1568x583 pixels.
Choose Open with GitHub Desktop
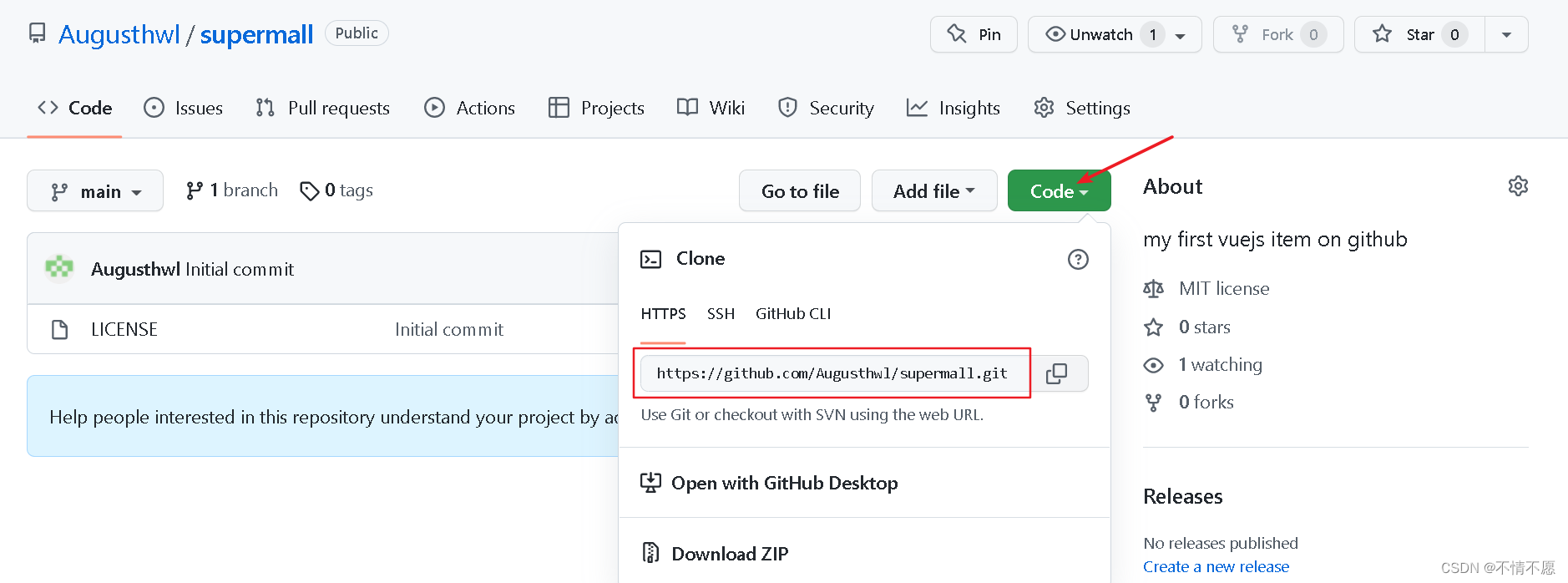pyautogui.click(x=769, y=483)
